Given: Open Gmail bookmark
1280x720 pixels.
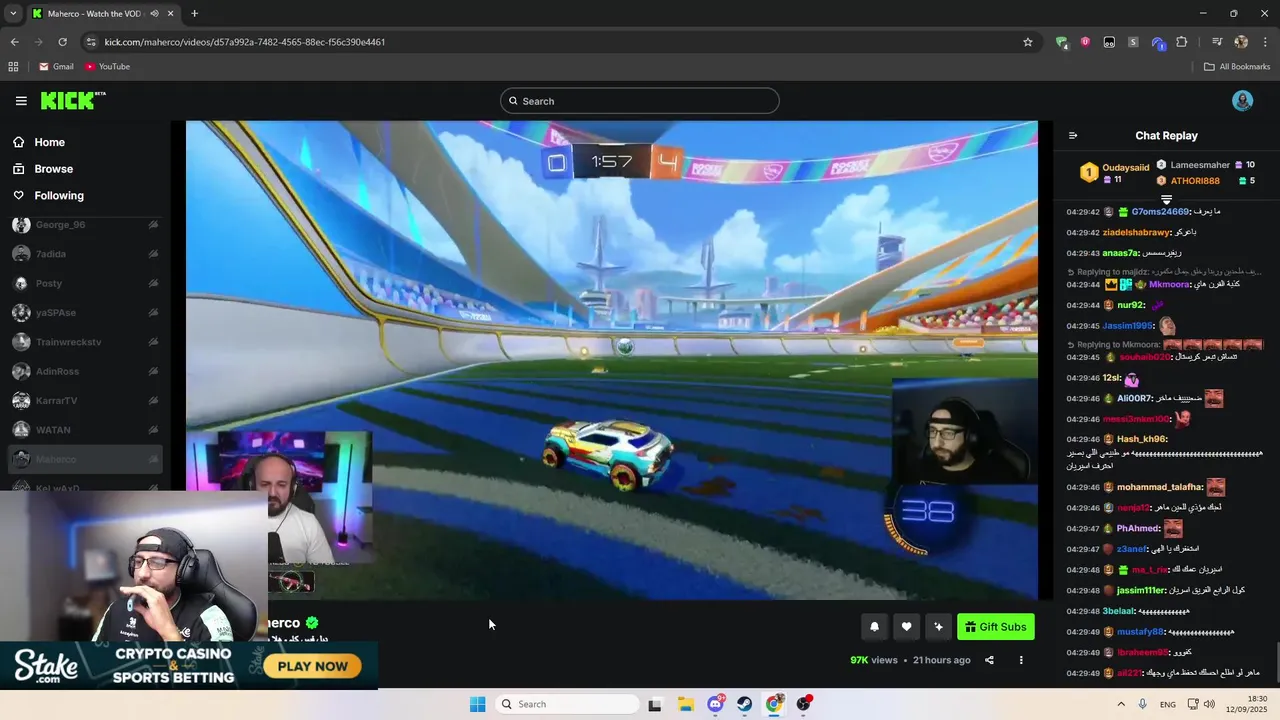Looking at the screenshot, I should pos(56,67).
